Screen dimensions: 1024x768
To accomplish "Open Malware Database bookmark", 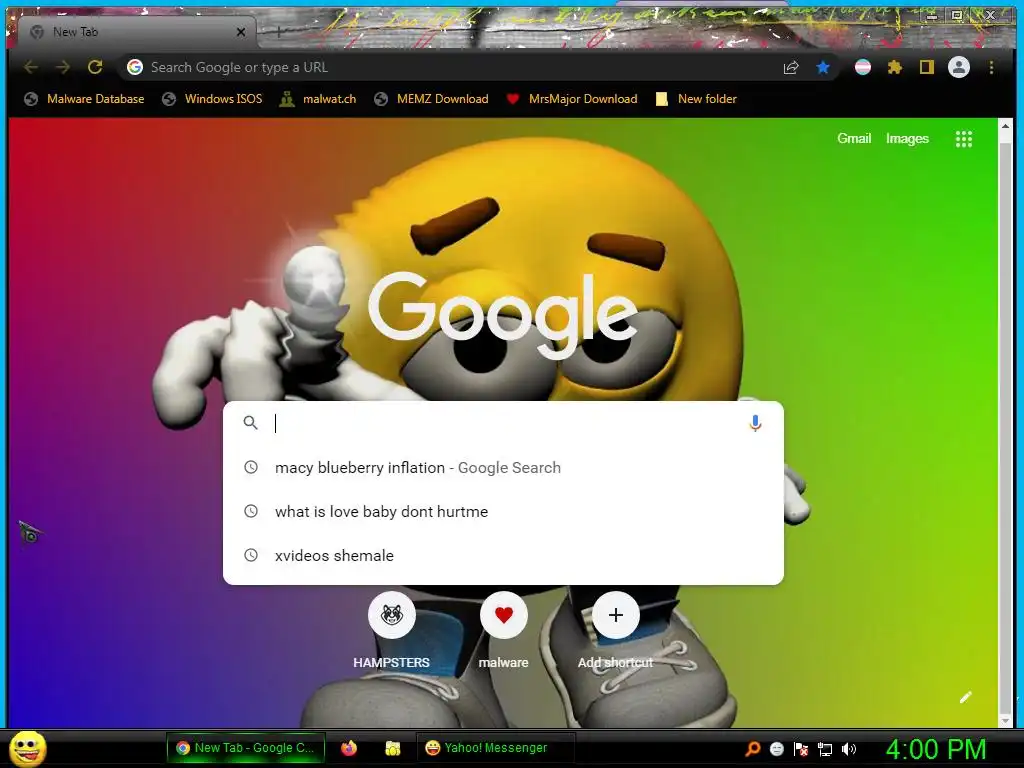I will pyautogui.click(x=84, y=99).
